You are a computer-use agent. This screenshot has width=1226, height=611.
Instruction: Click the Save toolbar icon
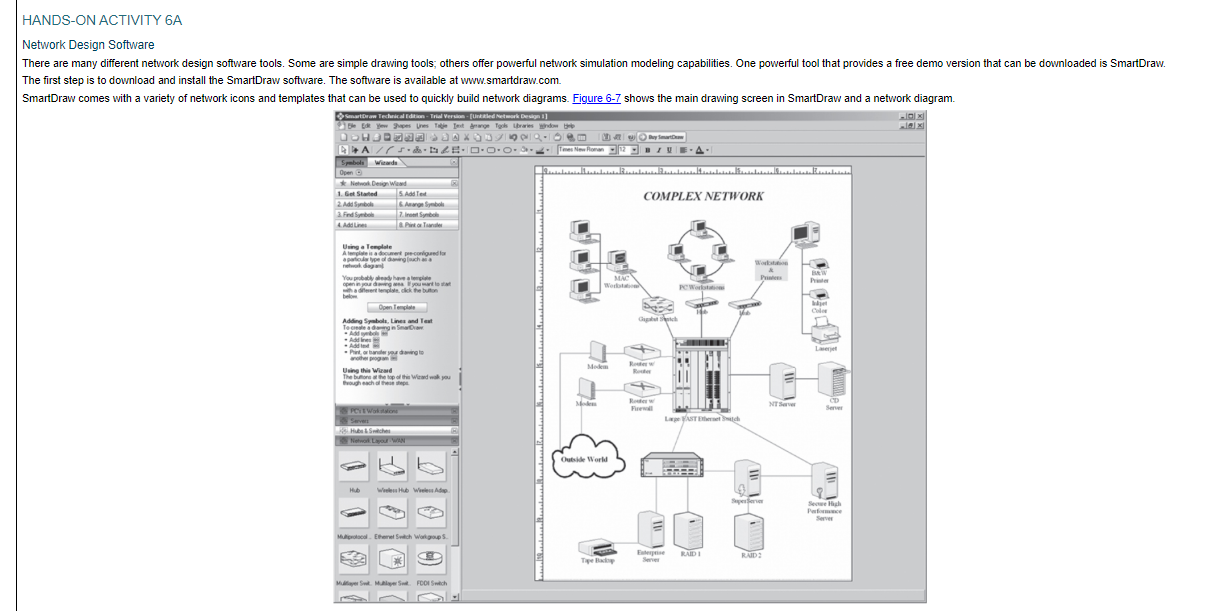365,137
